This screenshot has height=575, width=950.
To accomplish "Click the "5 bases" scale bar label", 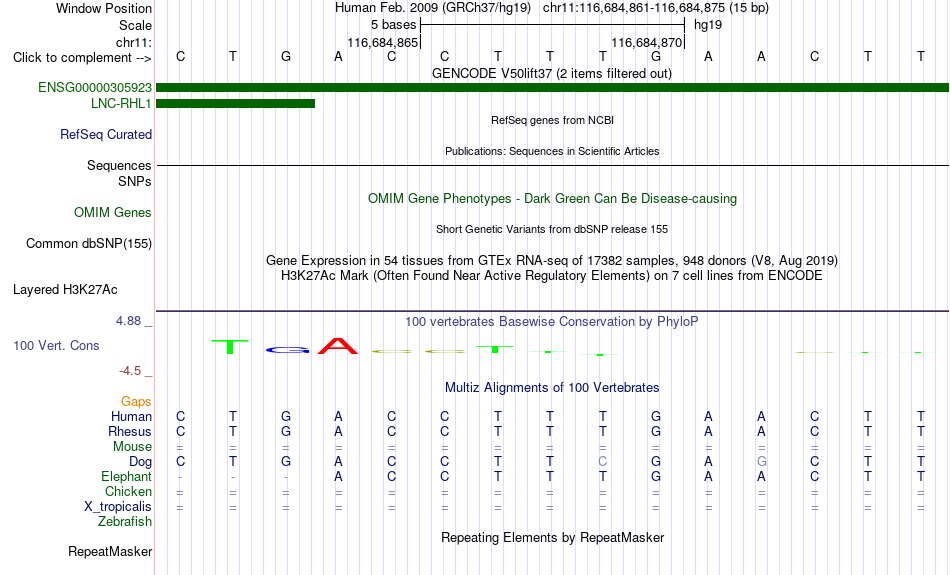I will (x=394, y=25).
